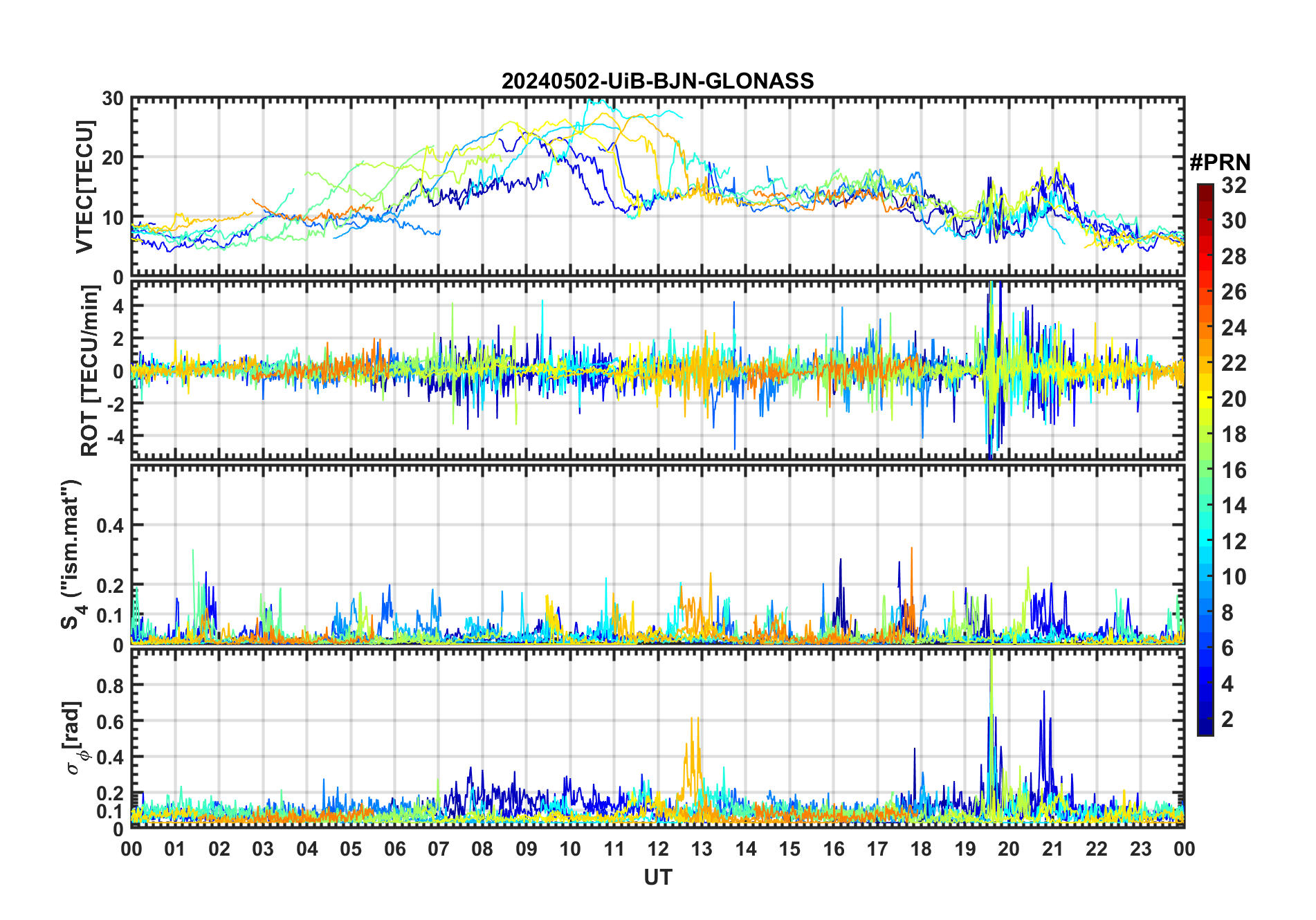Click the dark red colorbar section near 32
This screenshot has height=920, width=1316.
[1205, 192]
